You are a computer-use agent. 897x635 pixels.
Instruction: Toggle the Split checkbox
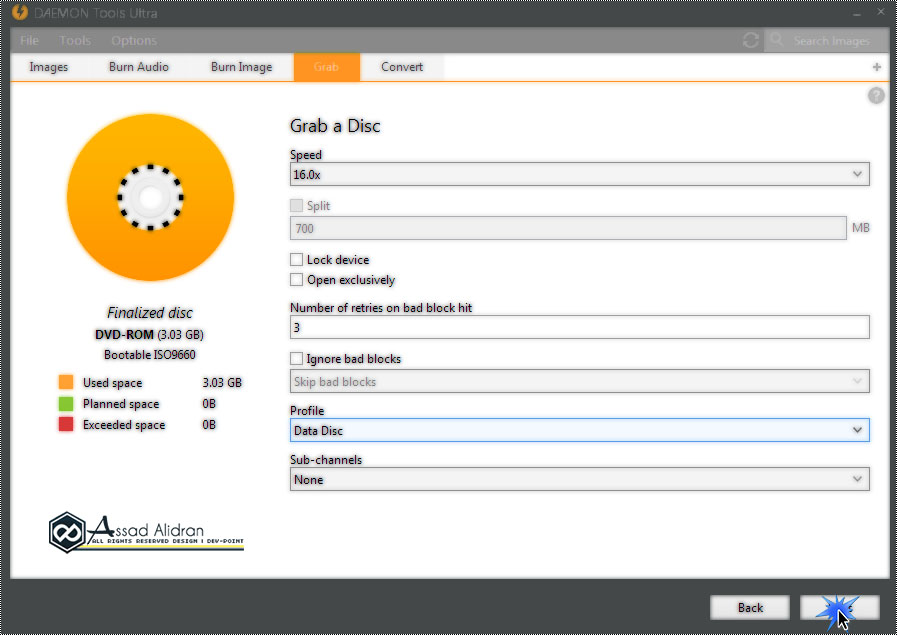pos(296,205)
